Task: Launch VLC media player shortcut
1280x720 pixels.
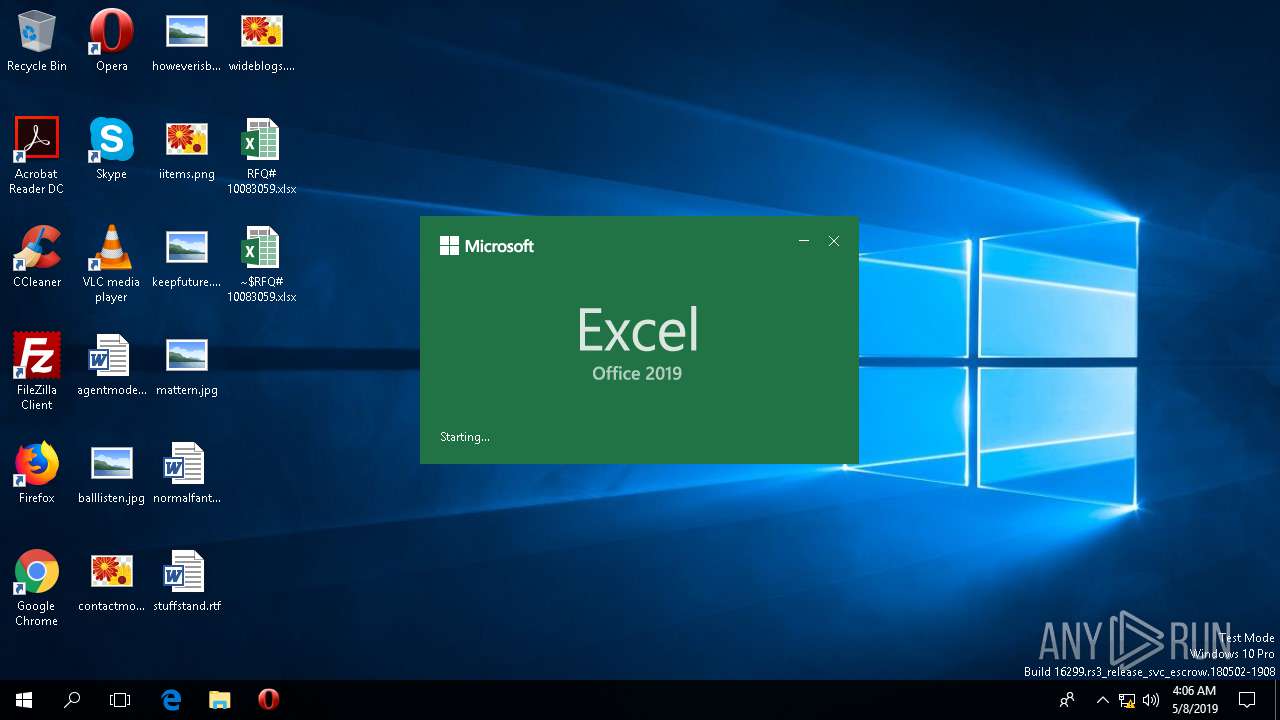Action: [x=111, y=264]
